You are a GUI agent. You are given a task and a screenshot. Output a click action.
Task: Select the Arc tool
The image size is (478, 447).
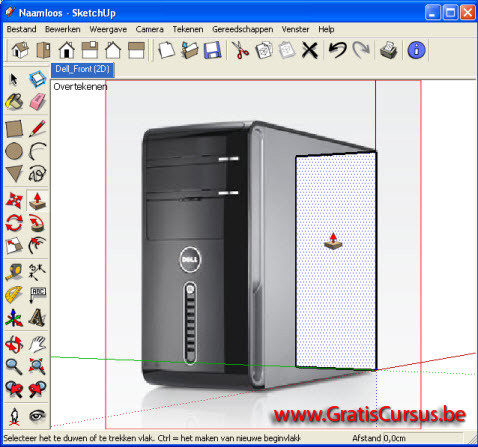tap(37, 151)
